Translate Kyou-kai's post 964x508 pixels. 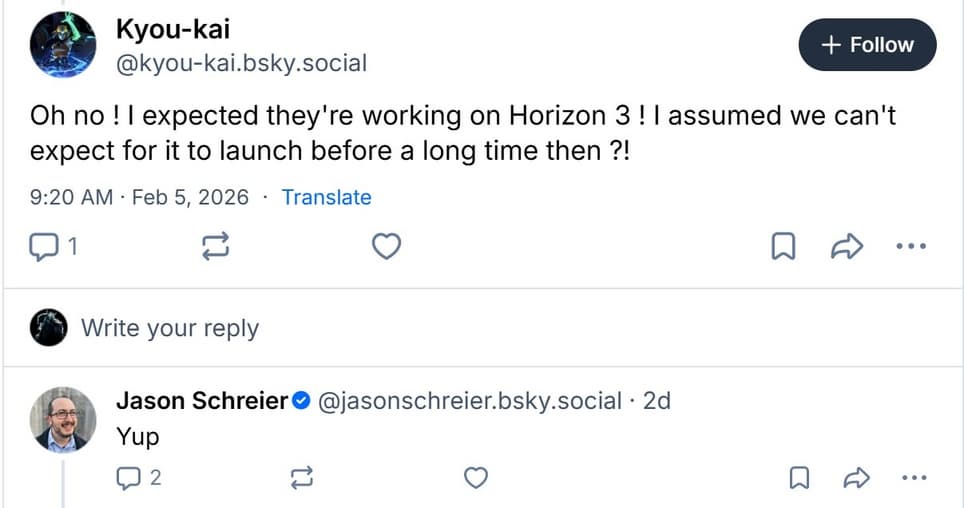(326, 197)
